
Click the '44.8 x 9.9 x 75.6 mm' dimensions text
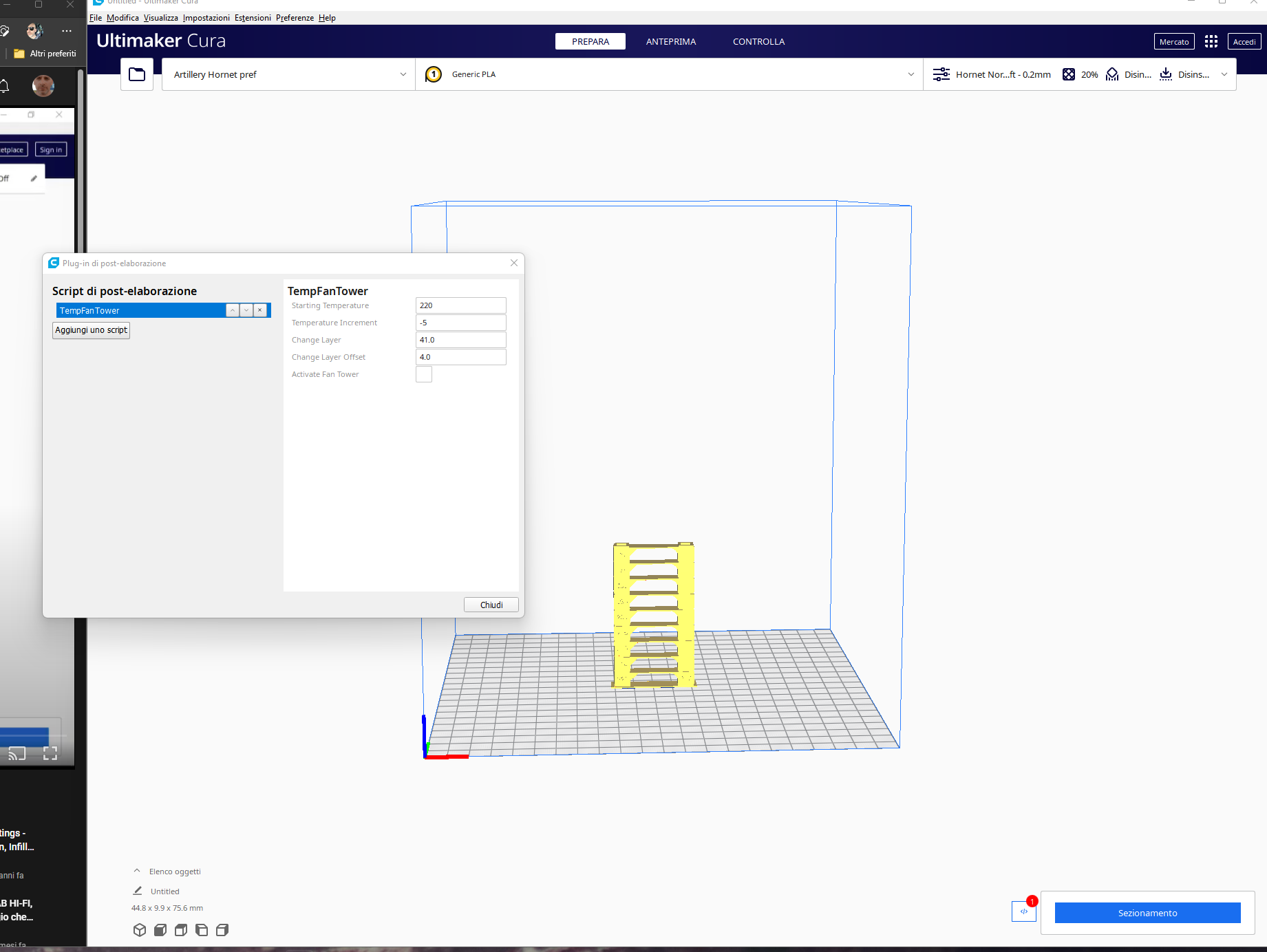tap(167, 908)
